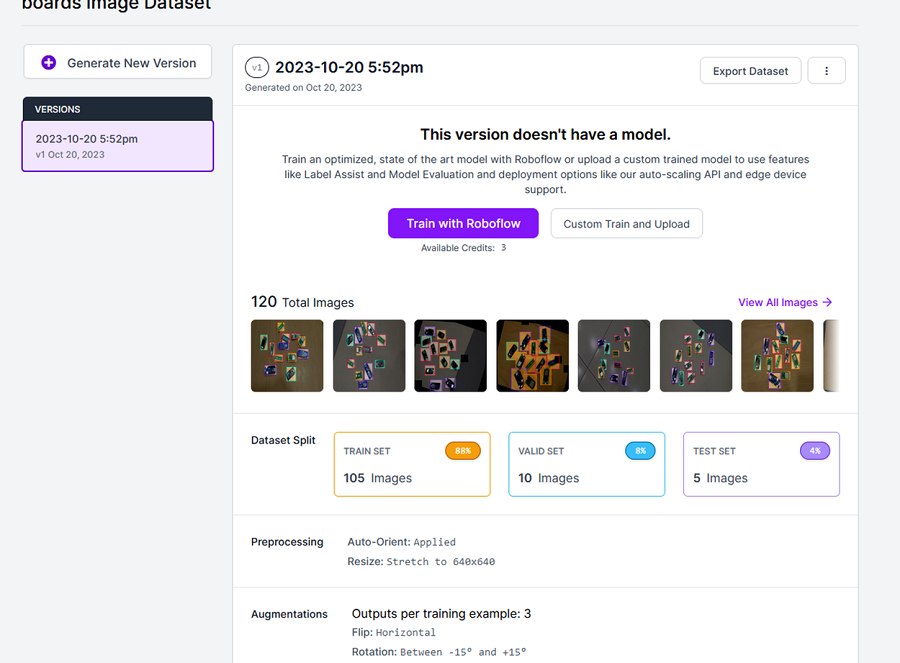Select the Valid Set card
Screen dimensions: 900x663
[586, 464]
